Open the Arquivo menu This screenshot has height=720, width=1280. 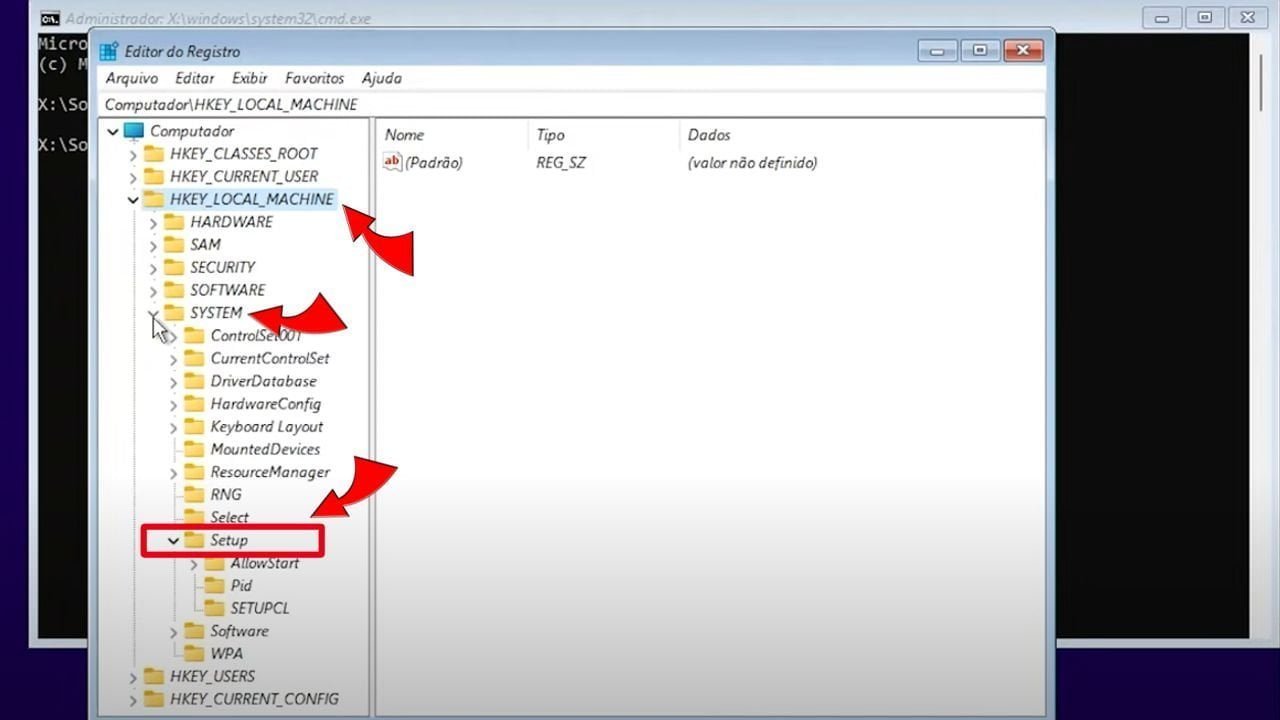tap(132, 78)
